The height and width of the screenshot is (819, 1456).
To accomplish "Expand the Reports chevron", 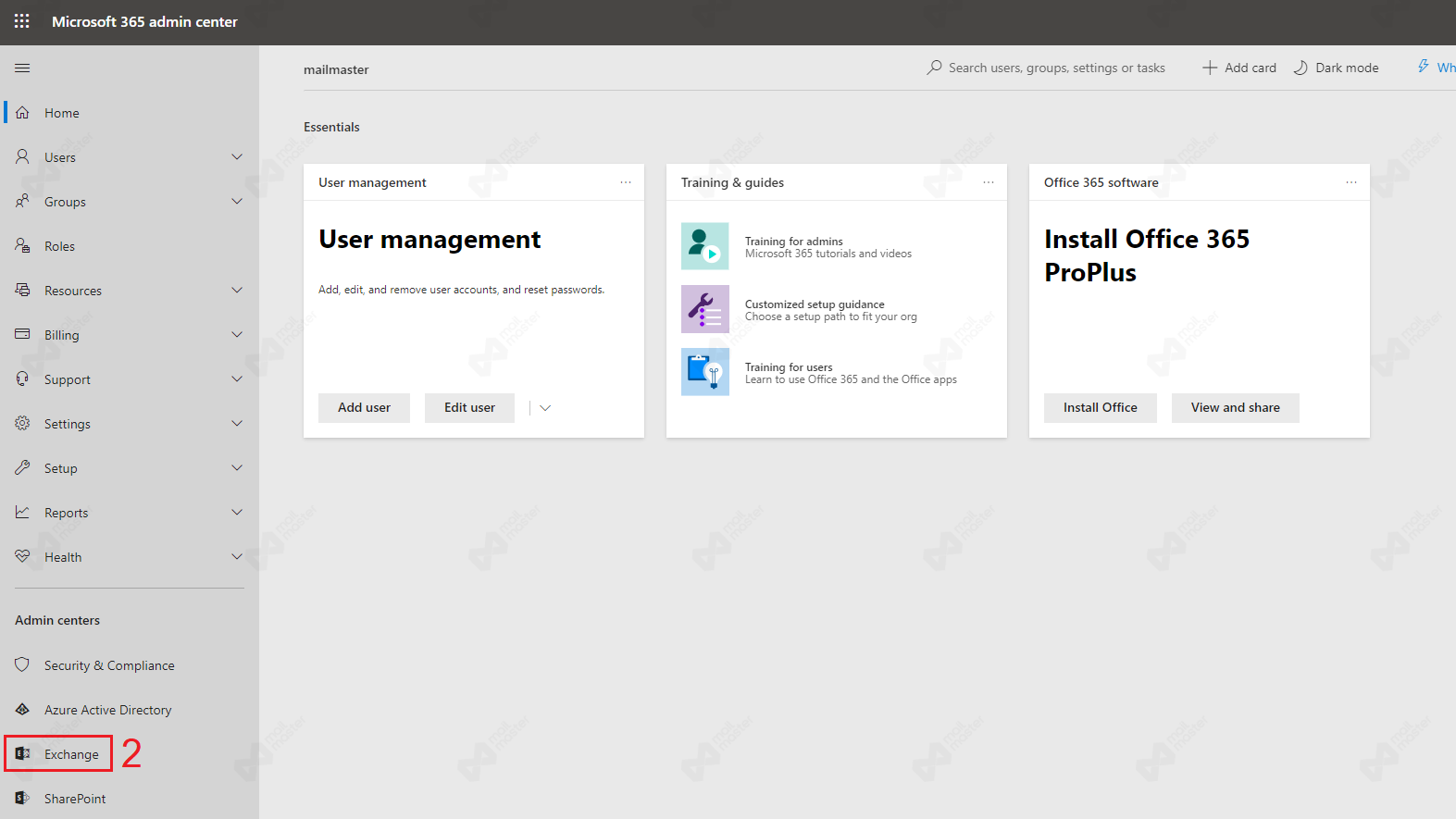I will 237,512.
